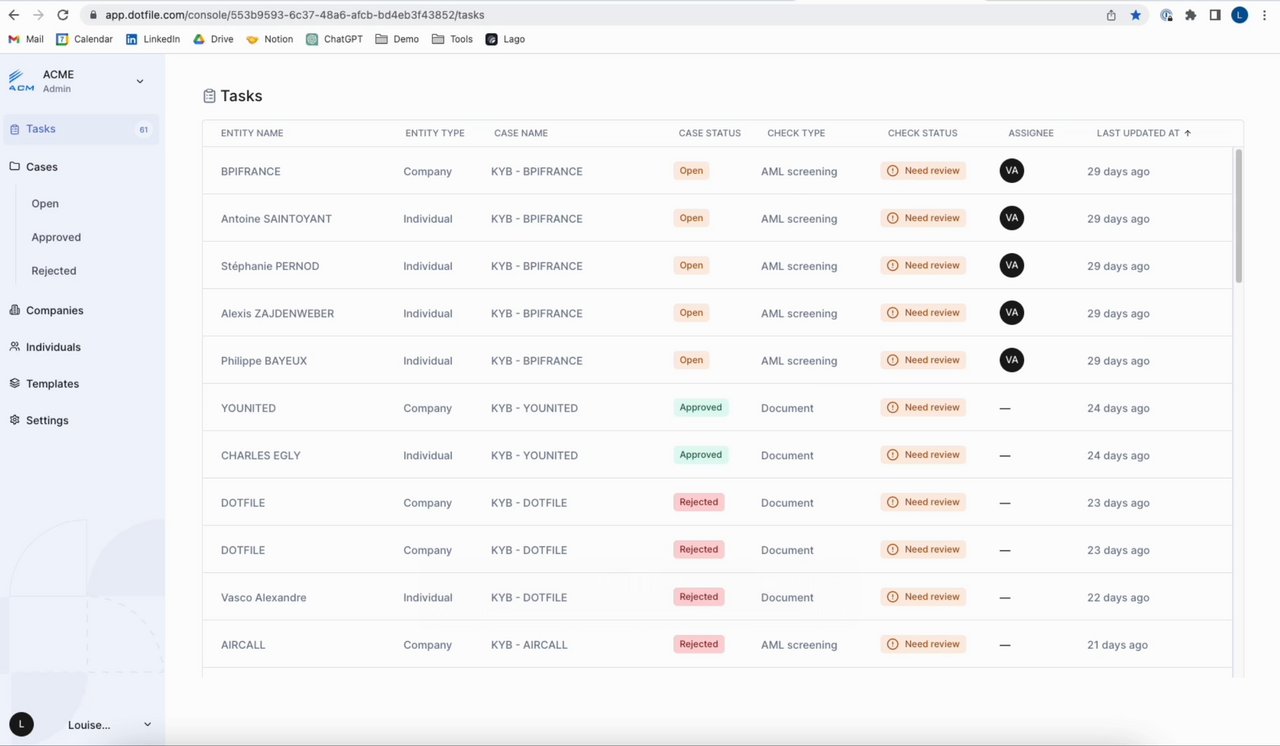Open the Lago bookmark
Screen dimensions: 1280x746
[x=505, y=39]
